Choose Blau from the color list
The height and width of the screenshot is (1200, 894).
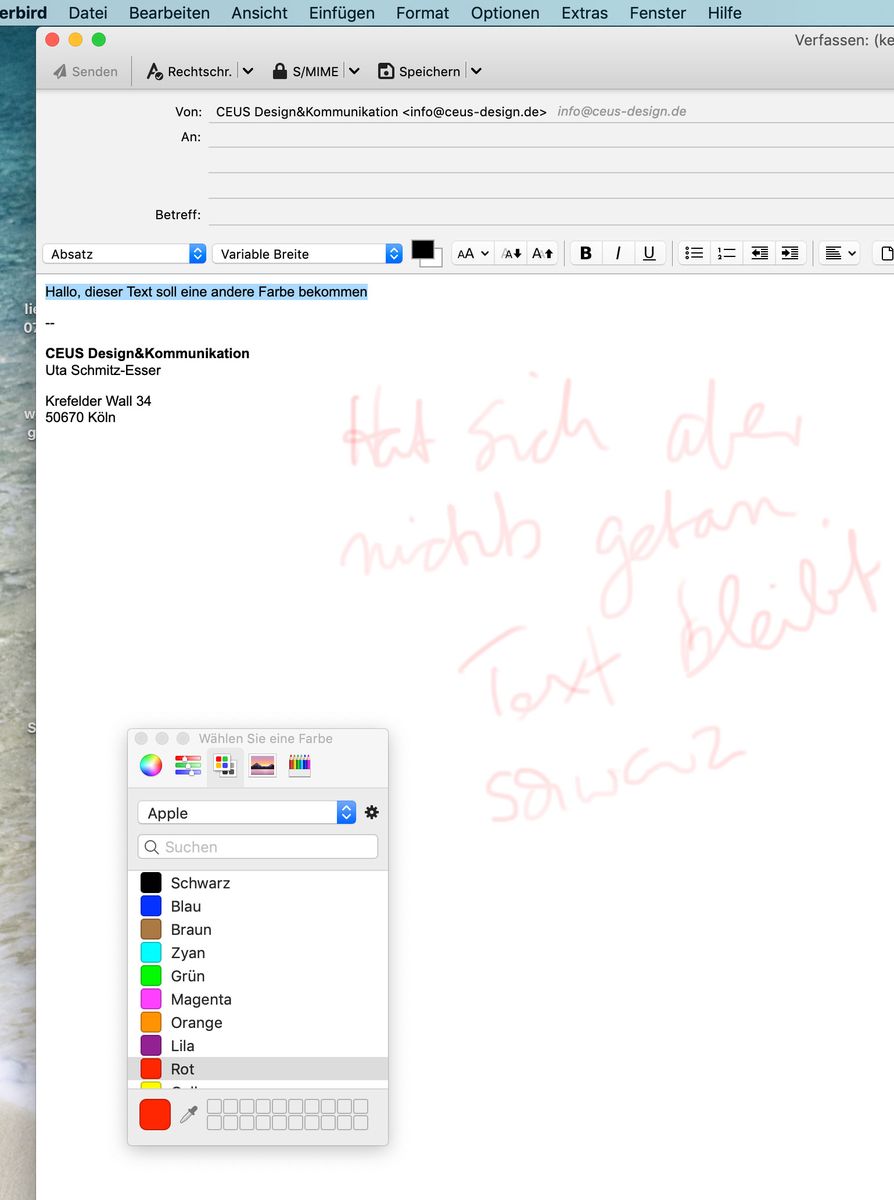(x=186, y=906)
